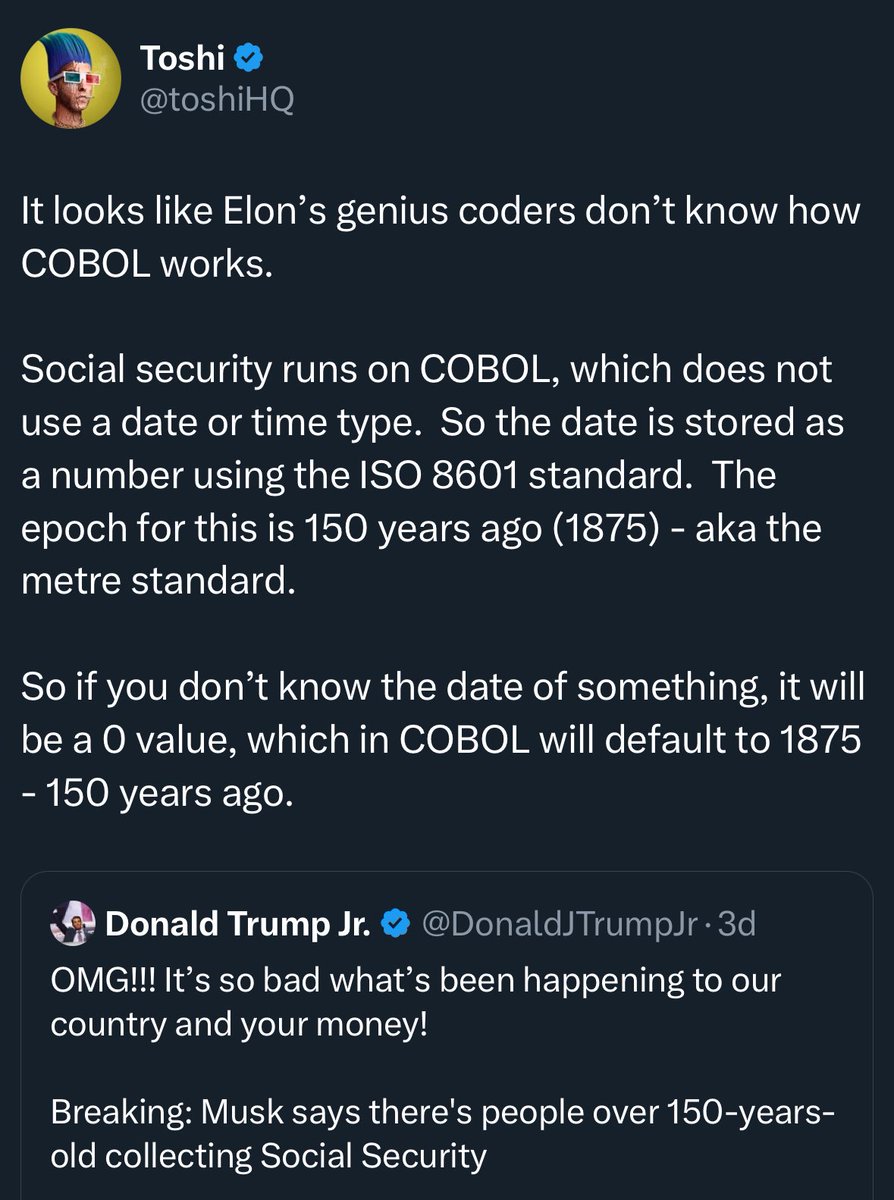
Task: Click Donald Trump Jr.'s verified badge
Action: pyautogui.click(x=397, y=924)
